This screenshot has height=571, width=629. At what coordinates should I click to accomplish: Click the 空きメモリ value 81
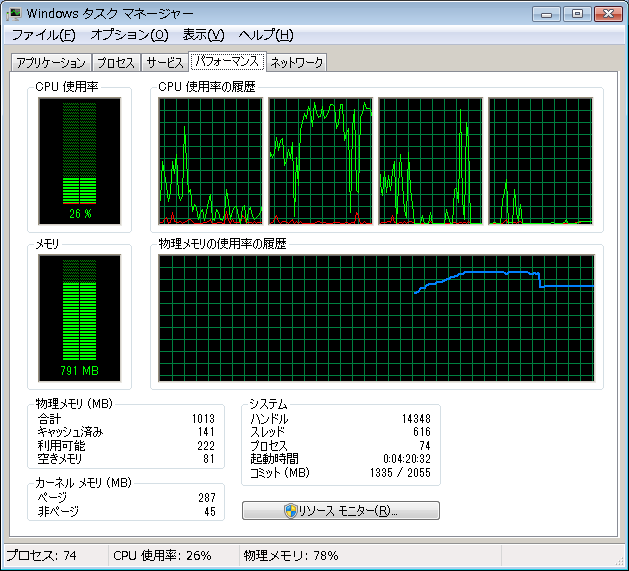[209, 459]
